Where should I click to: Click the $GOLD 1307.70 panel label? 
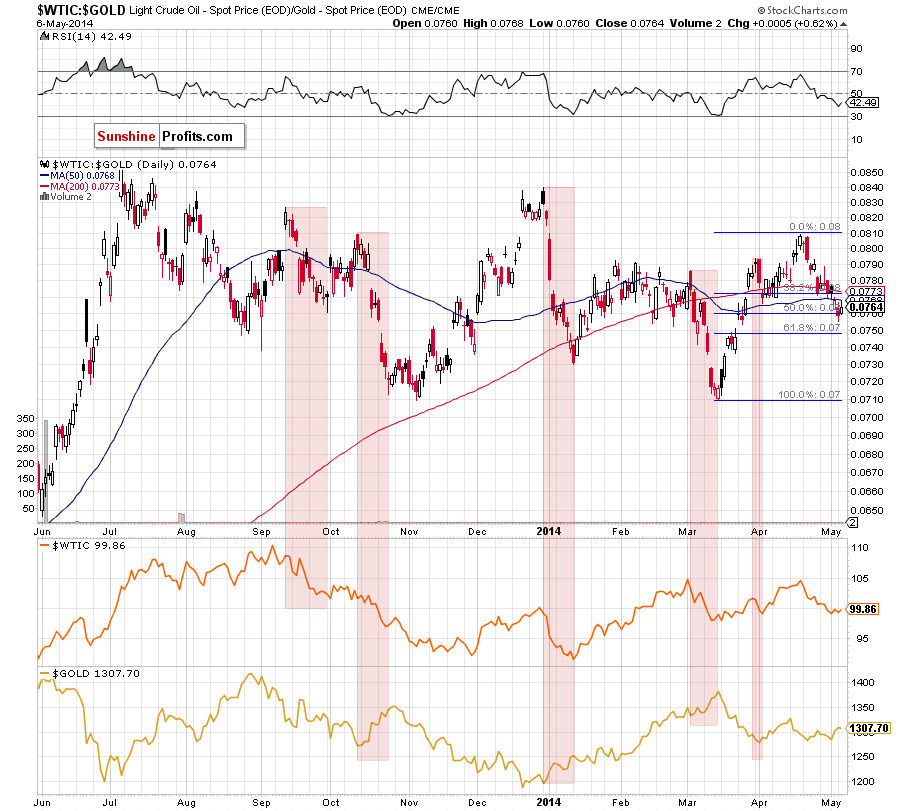[90, 674]
